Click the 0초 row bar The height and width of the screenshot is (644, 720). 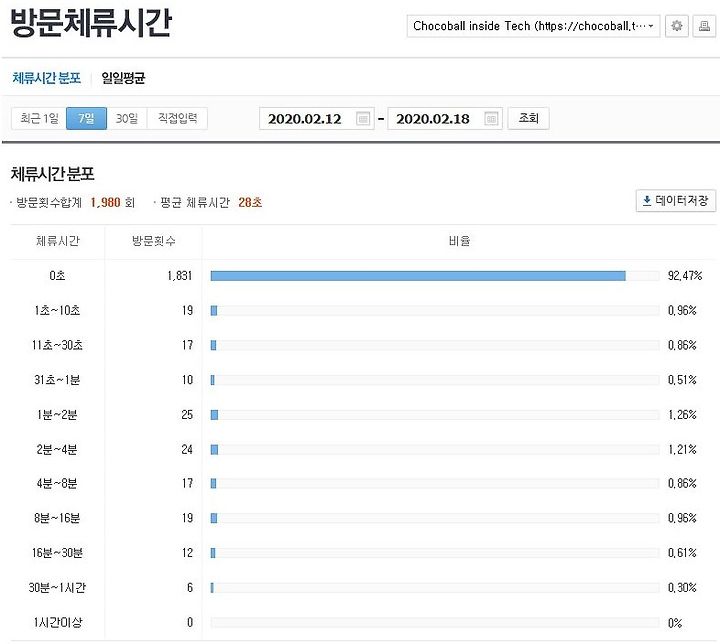click(418, 276)
